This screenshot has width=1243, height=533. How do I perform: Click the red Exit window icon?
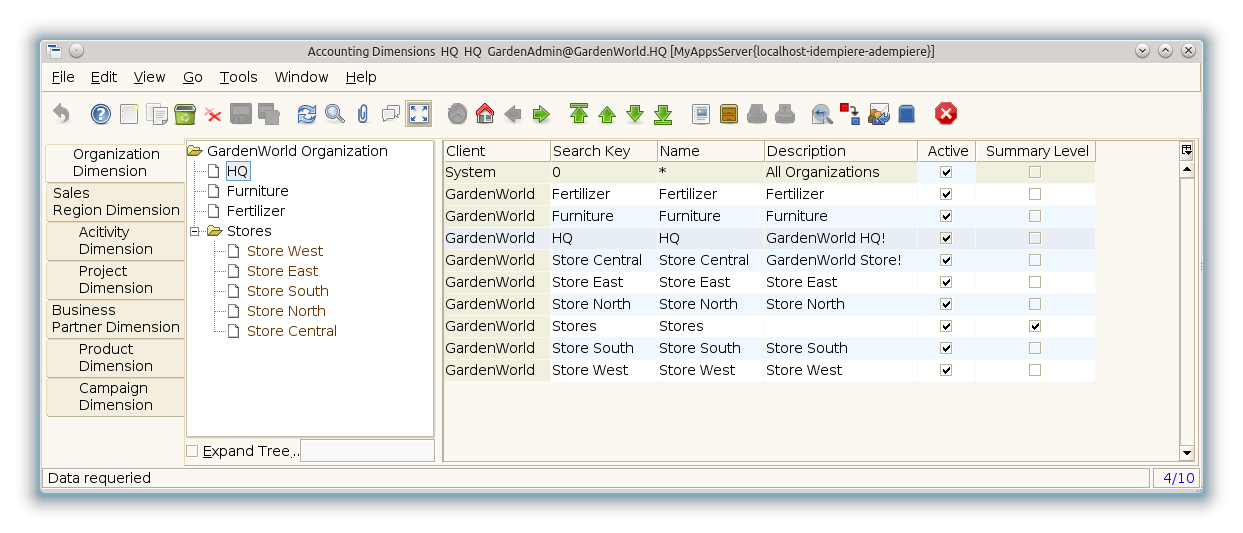pos(946,114)
